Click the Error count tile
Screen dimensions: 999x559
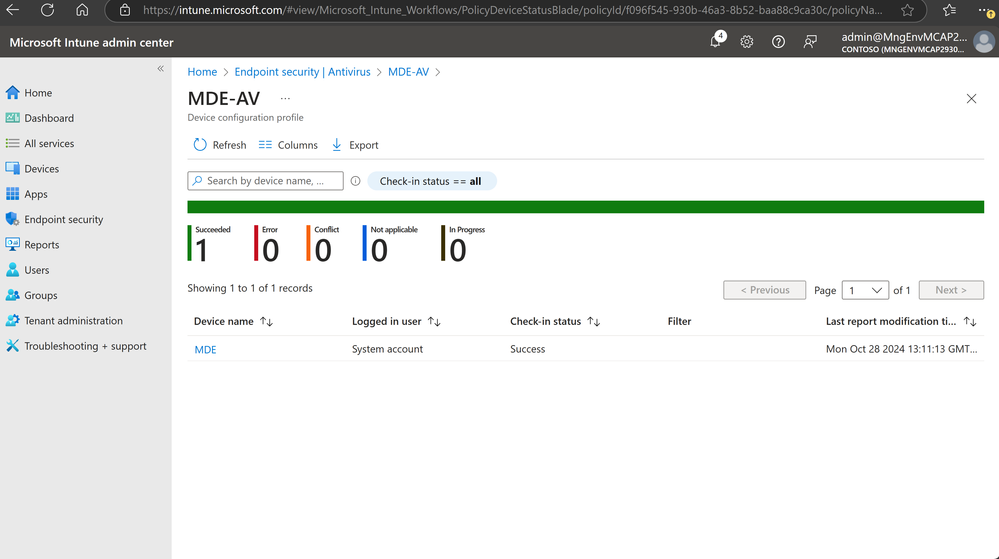267,243
